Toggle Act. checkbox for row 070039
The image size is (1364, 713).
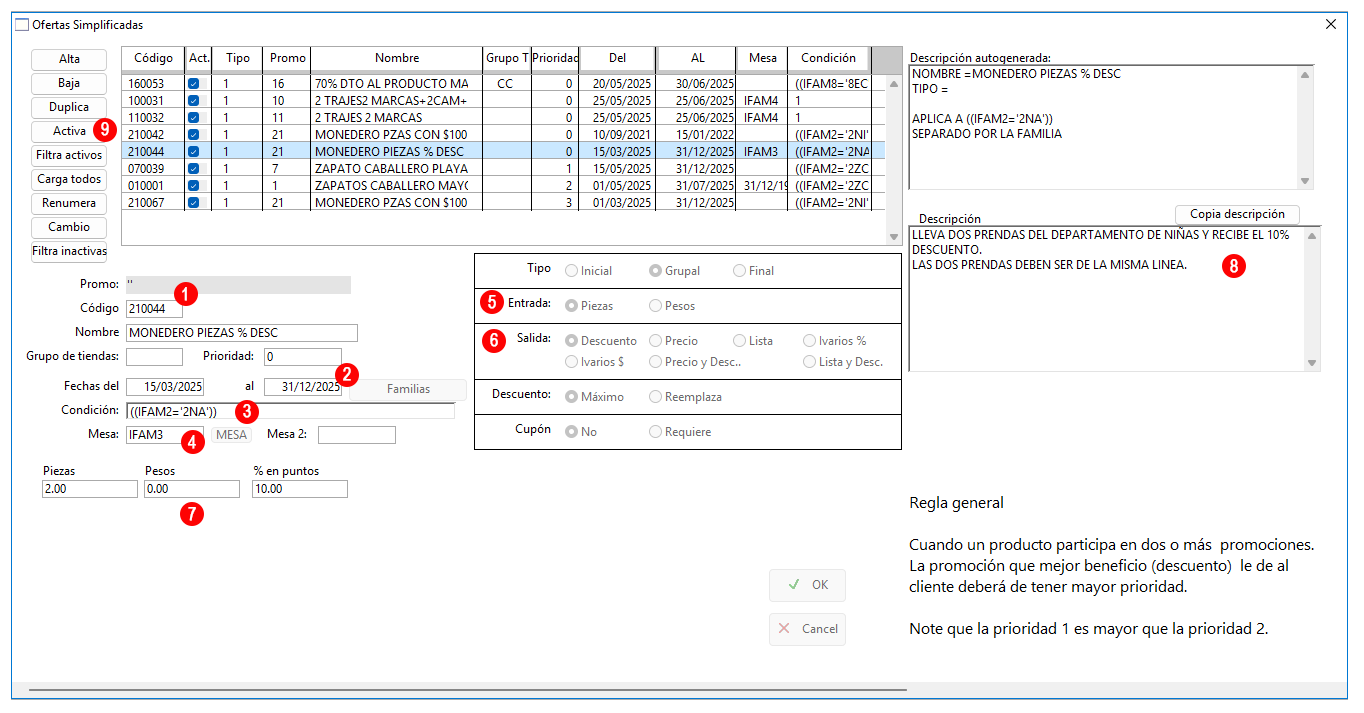click(193, 168)
